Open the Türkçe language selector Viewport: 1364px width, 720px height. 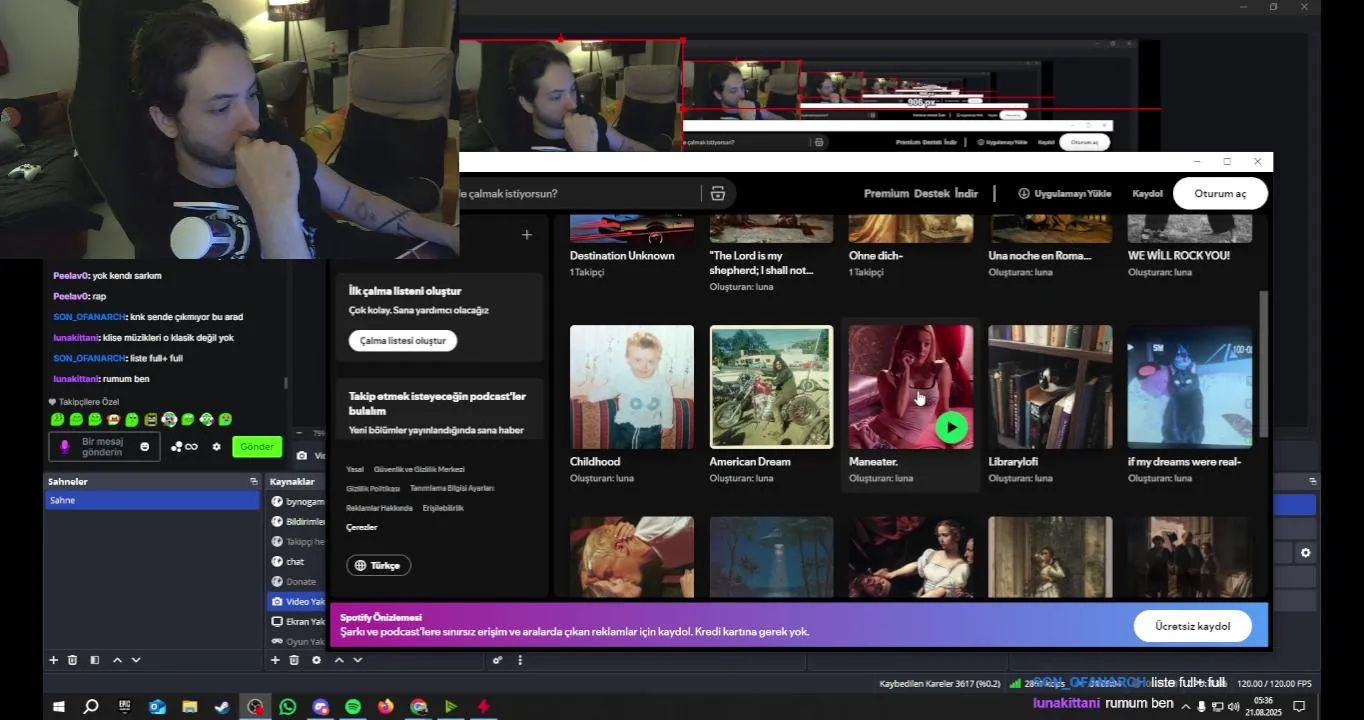(x=378, y=566)
